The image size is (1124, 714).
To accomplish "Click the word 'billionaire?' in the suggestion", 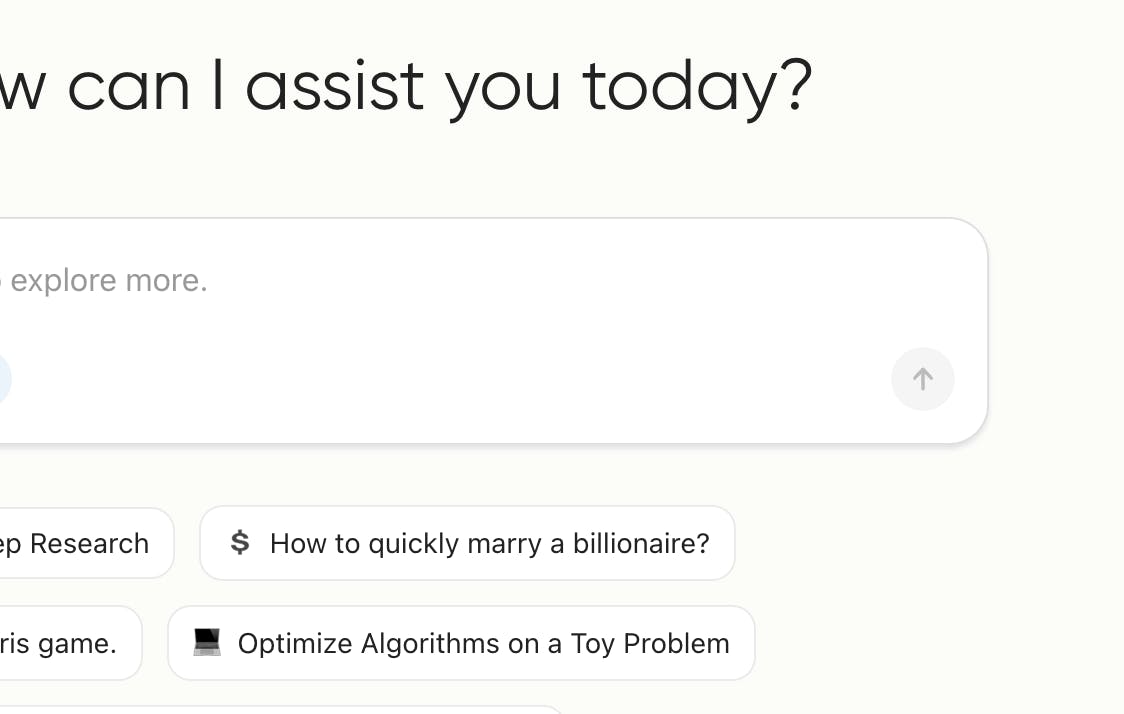I will click(x=641, y=543).
